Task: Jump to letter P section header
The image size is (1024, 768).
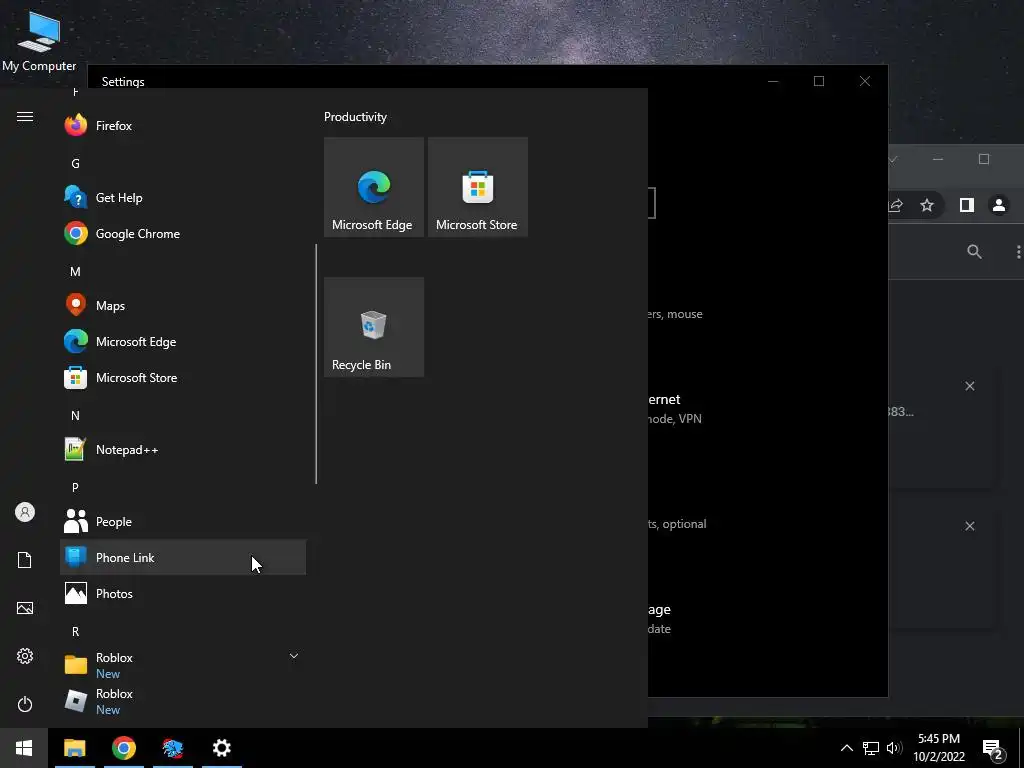Action: pos(75,487)
